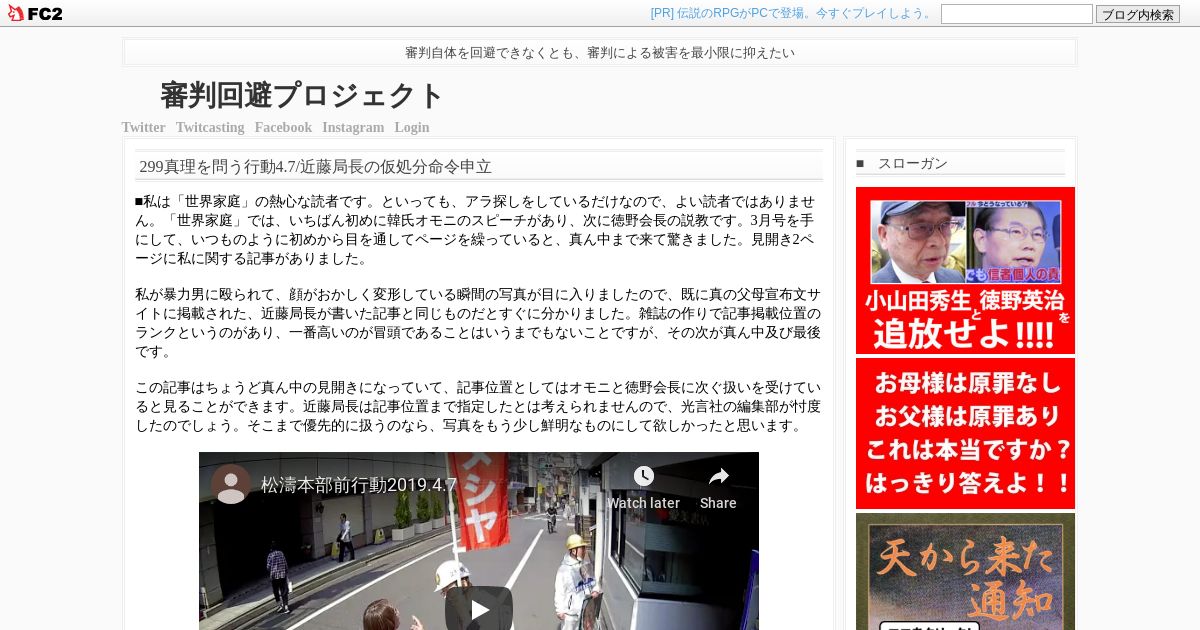Open the 天から来た通知 banner
The height and width of the screenshot is (630, 1200).
tap(965, 571)
